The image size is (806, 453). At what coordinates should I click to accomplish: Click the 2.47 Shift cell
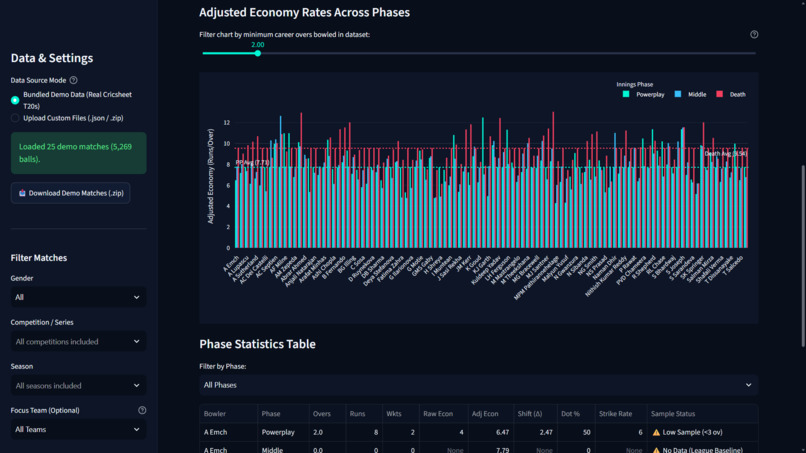click(535, 432)
